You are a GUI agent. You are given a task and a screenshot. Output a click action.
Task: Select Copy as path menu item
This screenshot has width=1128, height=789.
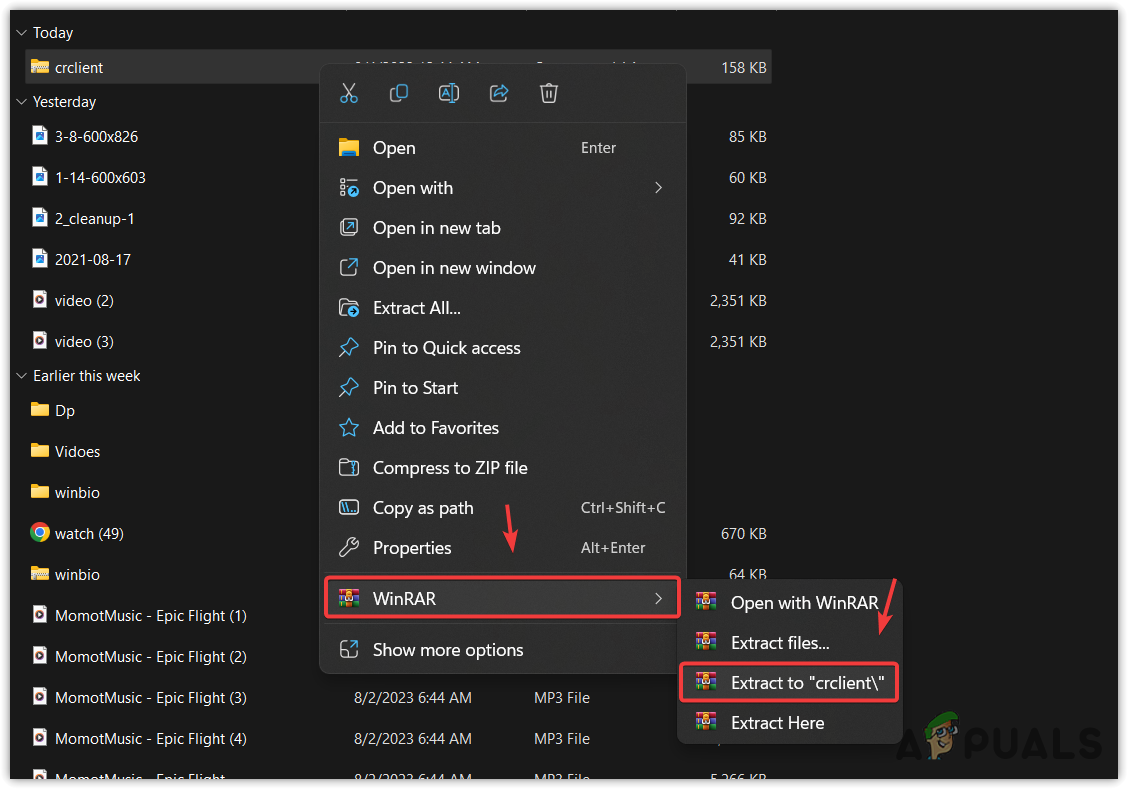click(423, 508)
